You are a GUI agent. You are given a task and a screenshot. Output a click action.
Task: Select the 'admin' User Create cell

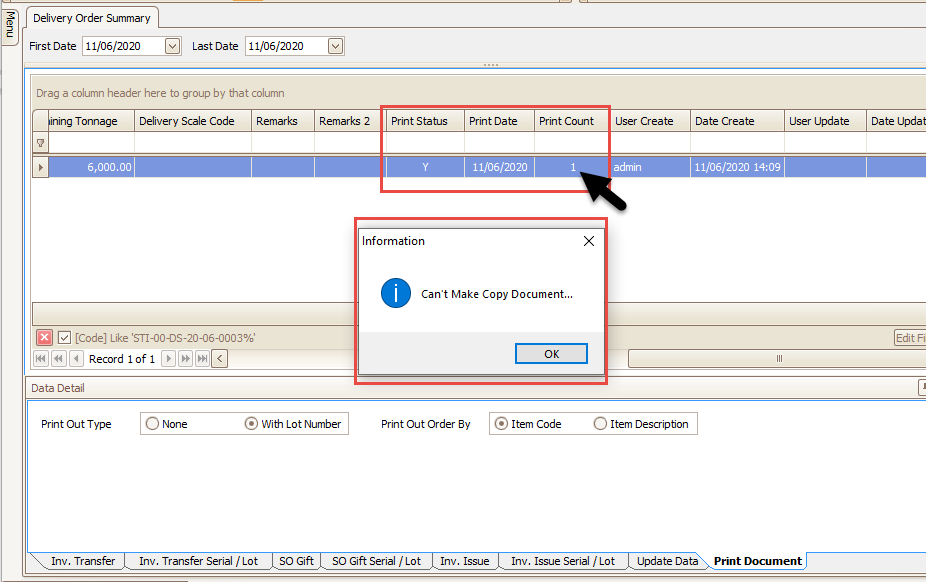[x=650, y=167]
